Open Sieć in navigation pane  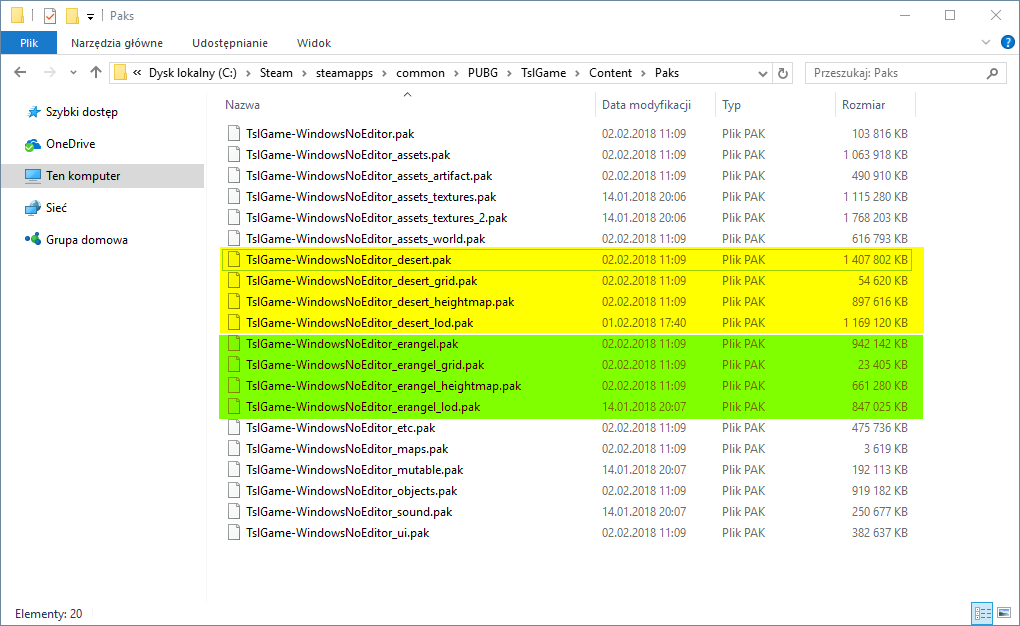pyautogui.click(x=56, y=208)
